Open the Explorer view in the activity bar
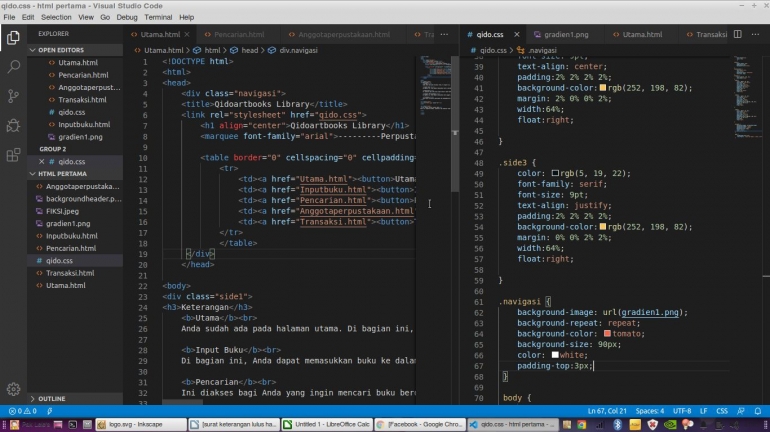 pyautogui.click(x=13, y=38)
